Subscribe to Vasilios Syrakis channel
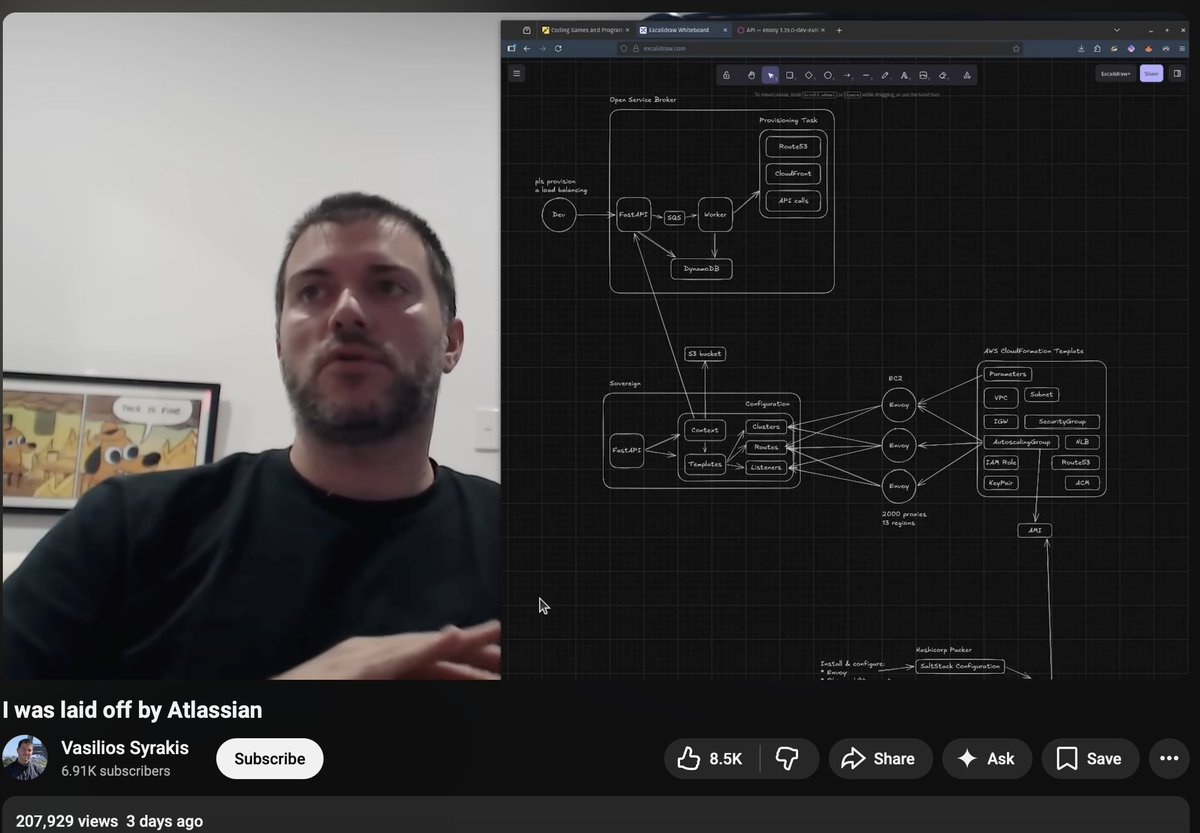Viewport: 1200px width, 833px height. point(270,759)
